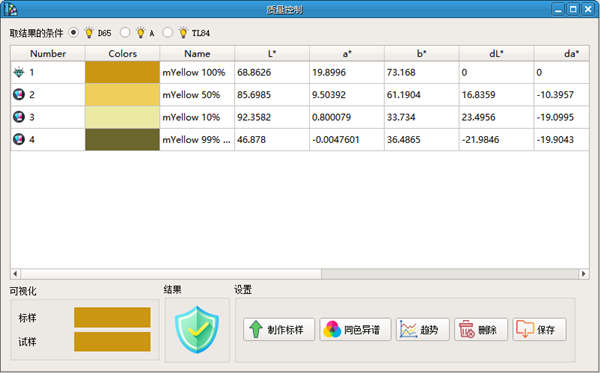The width and height of the screenshot is (600, 373).
Task: Select the TL84 light source radio button
Action: [x=168, y=33]
